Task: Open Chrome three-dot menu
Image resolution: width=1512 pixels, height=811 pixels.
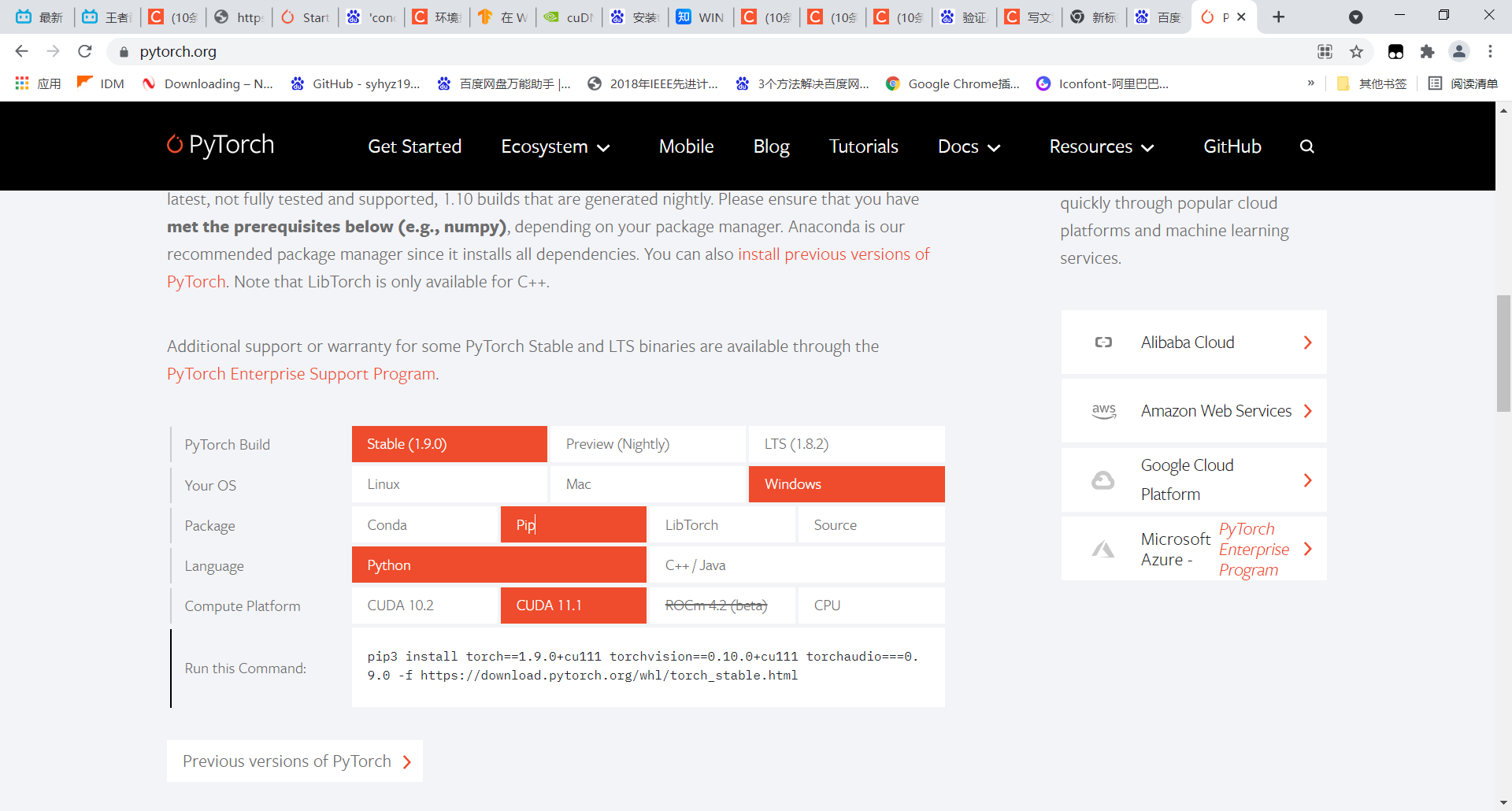Action: (1490, 51)
